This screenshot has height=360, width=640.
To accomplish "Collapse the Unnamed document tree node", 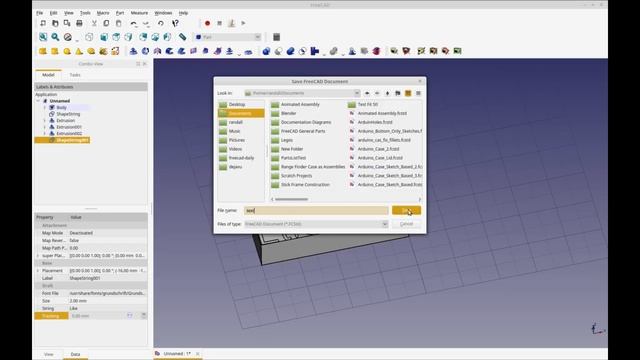I will pyautogui.click(x=38, y=101).
